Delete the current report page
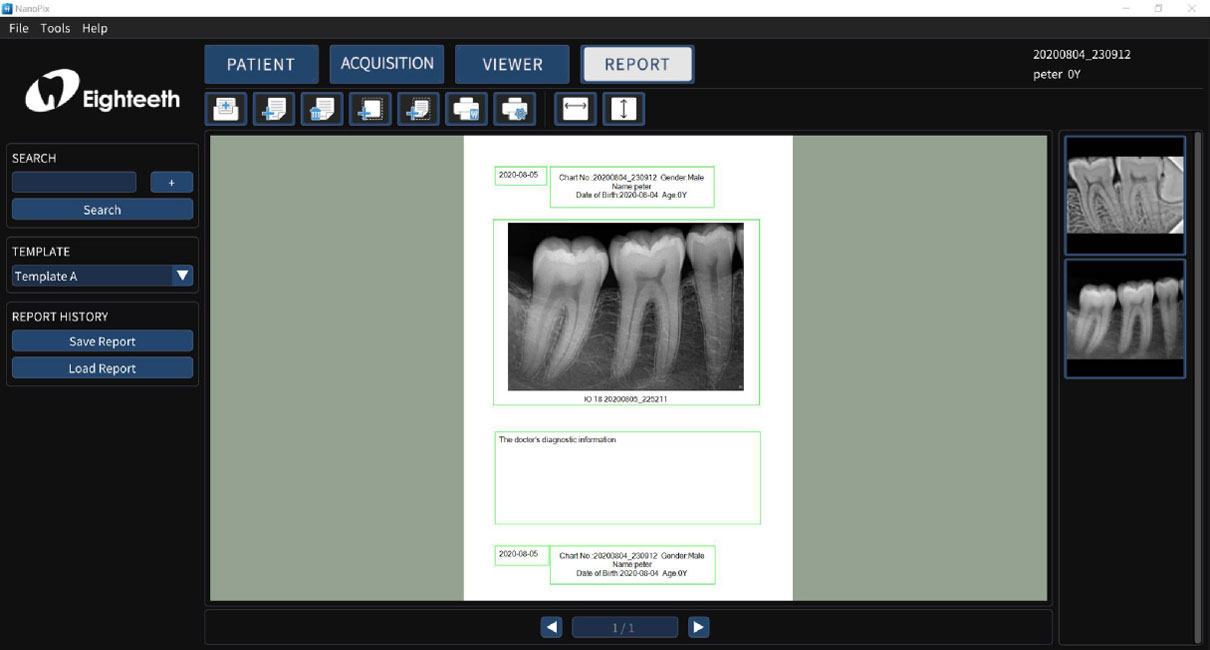 click(x=321, y=109)
